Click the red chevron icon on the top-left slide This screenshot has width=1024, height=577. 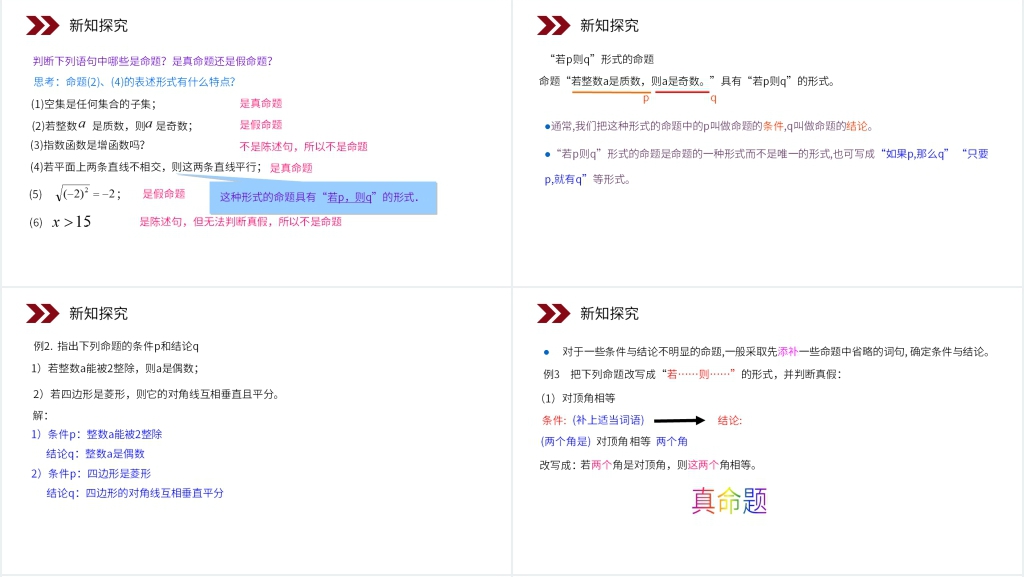click(x=42, y=26)
